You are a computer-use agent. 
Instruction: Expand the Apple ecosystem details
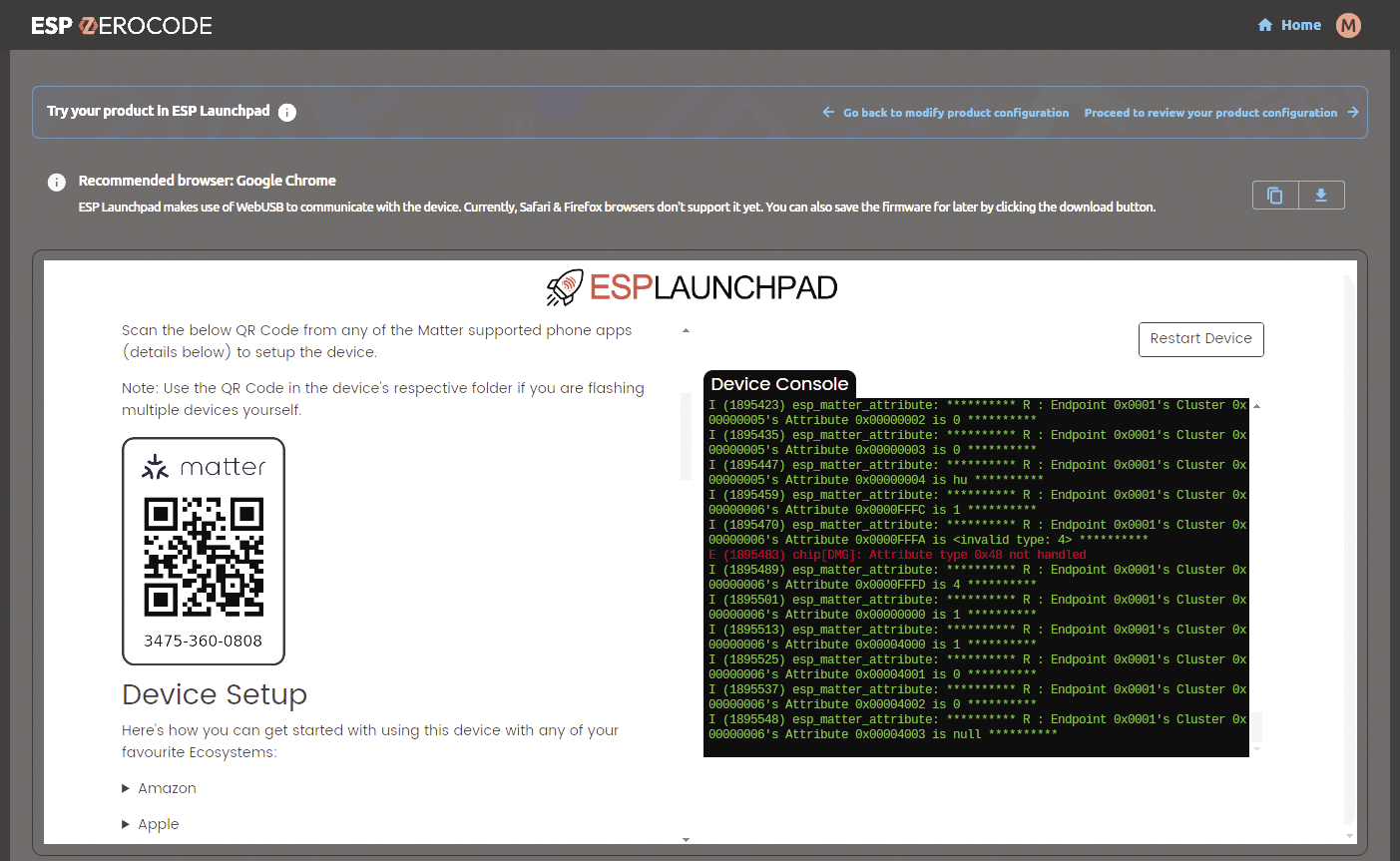151,824
